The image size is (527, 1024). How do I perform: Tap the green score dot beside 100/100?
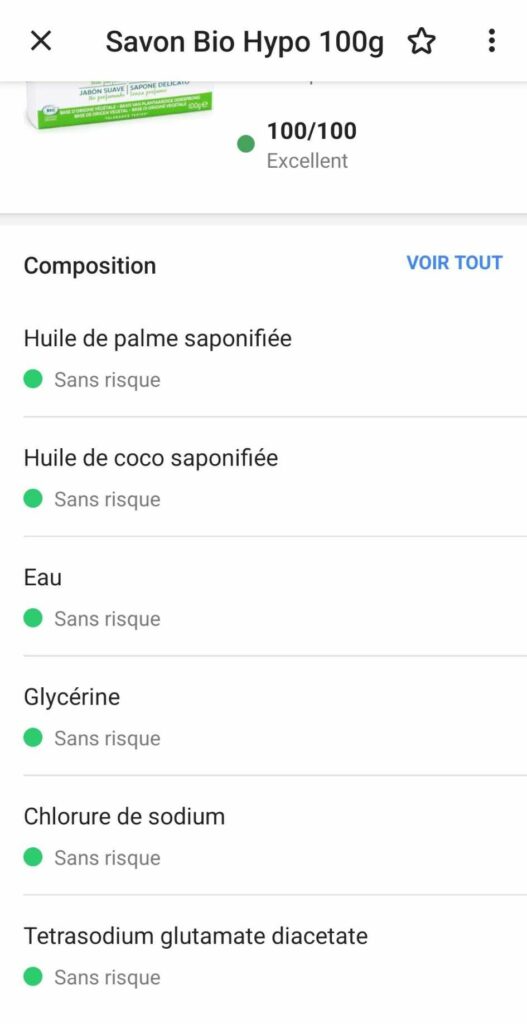point(246,144)
